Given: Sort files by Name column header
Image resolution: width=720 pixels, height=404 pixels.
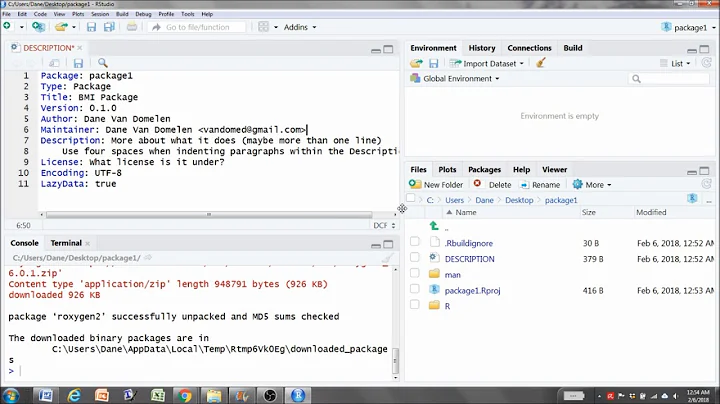Looking at the screenshot, I should click(x=465, y=212).
